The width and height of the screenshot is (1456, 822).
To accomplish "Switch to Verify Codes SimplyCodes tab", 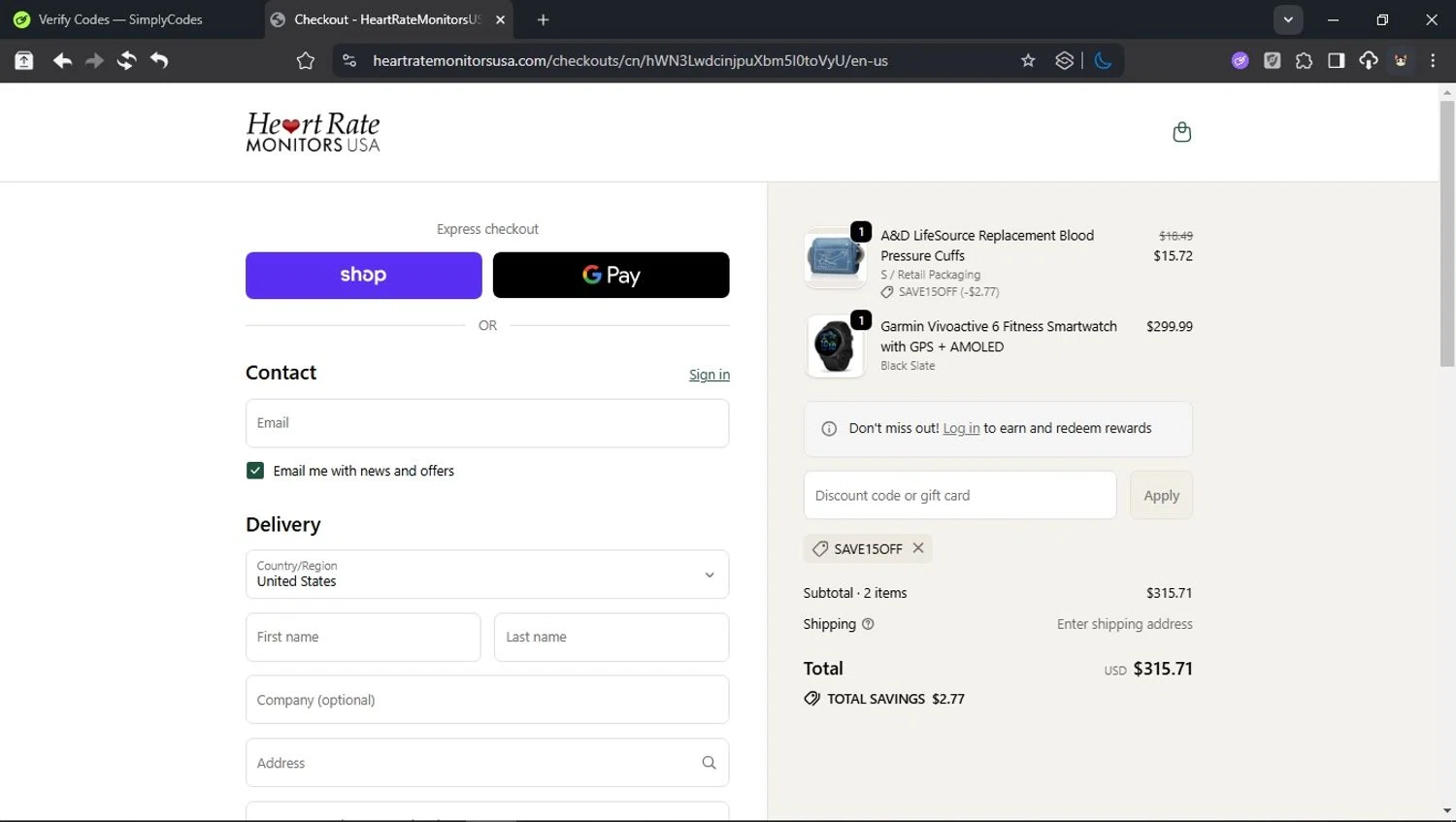I will coord(121,19).
